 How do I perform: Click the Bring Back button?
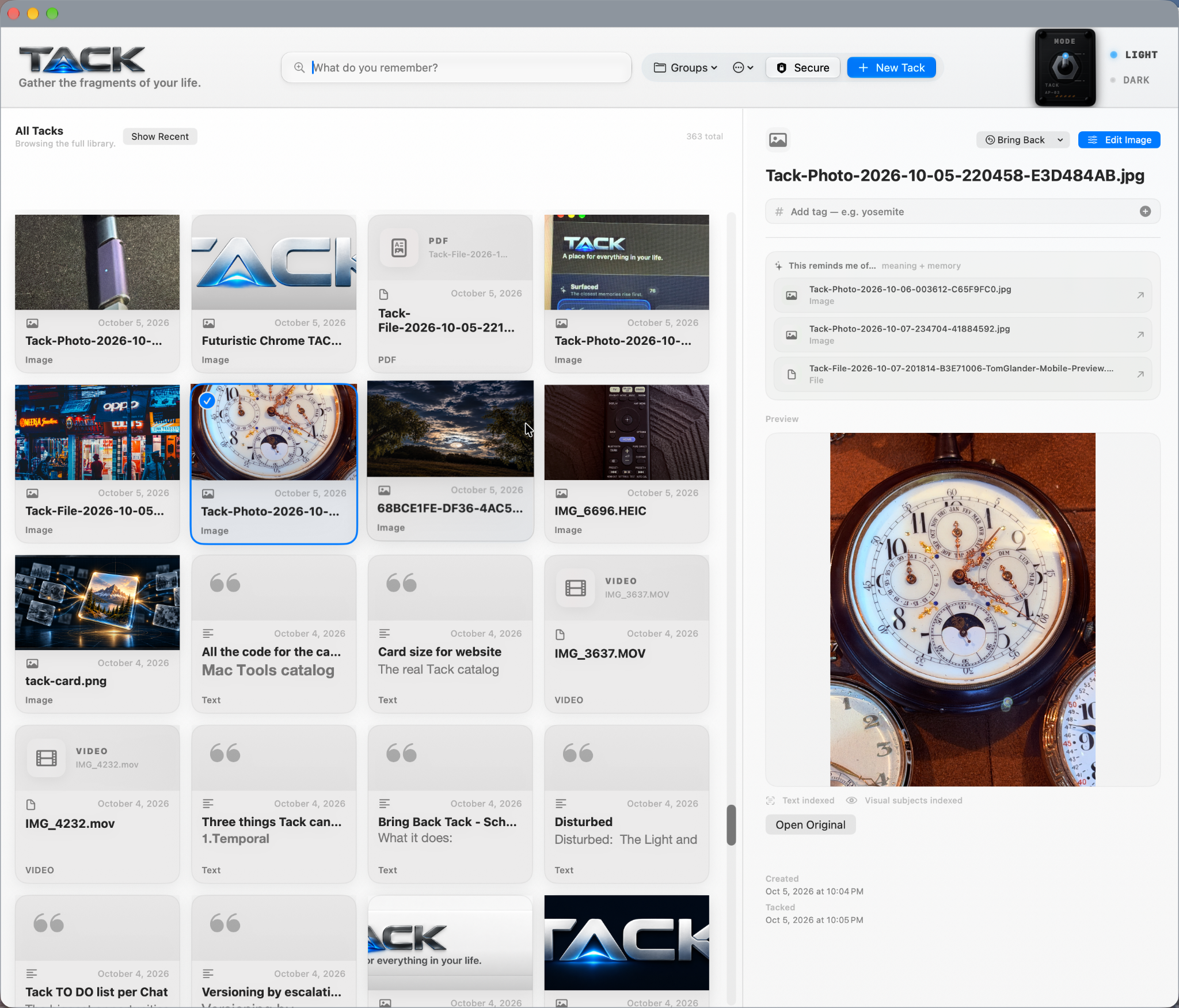pos(1016,140)
